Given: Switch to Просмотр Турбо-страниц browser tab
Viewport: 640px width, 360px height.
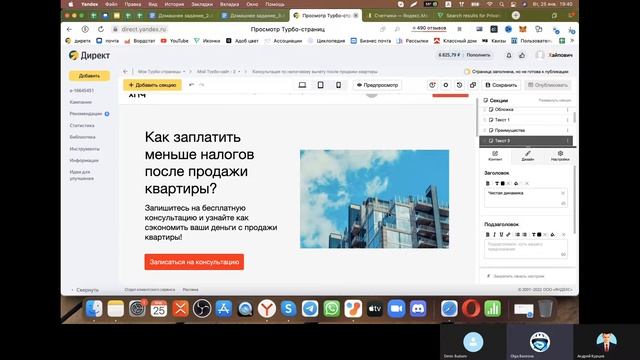Looking at the screenshot, I should click(x=326, y=16).
